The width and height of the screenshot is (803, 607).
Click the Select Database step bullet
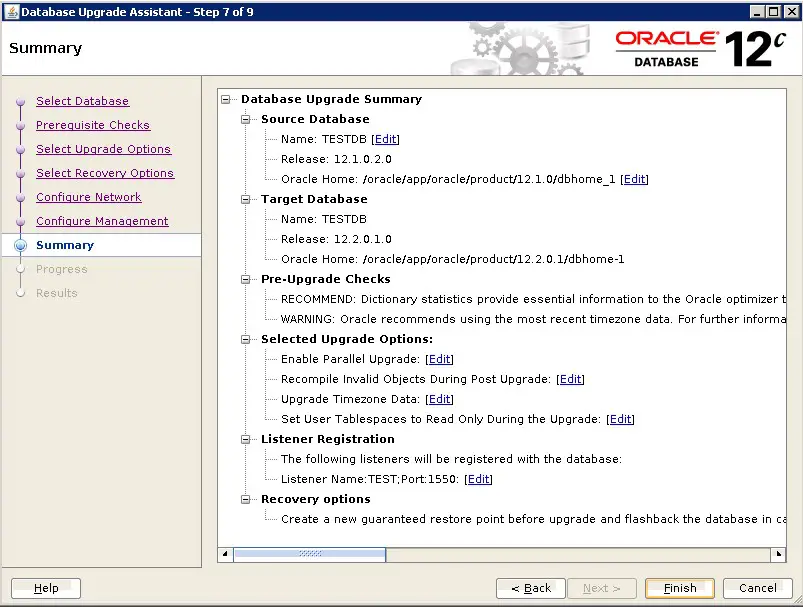(x=20, y=101)
